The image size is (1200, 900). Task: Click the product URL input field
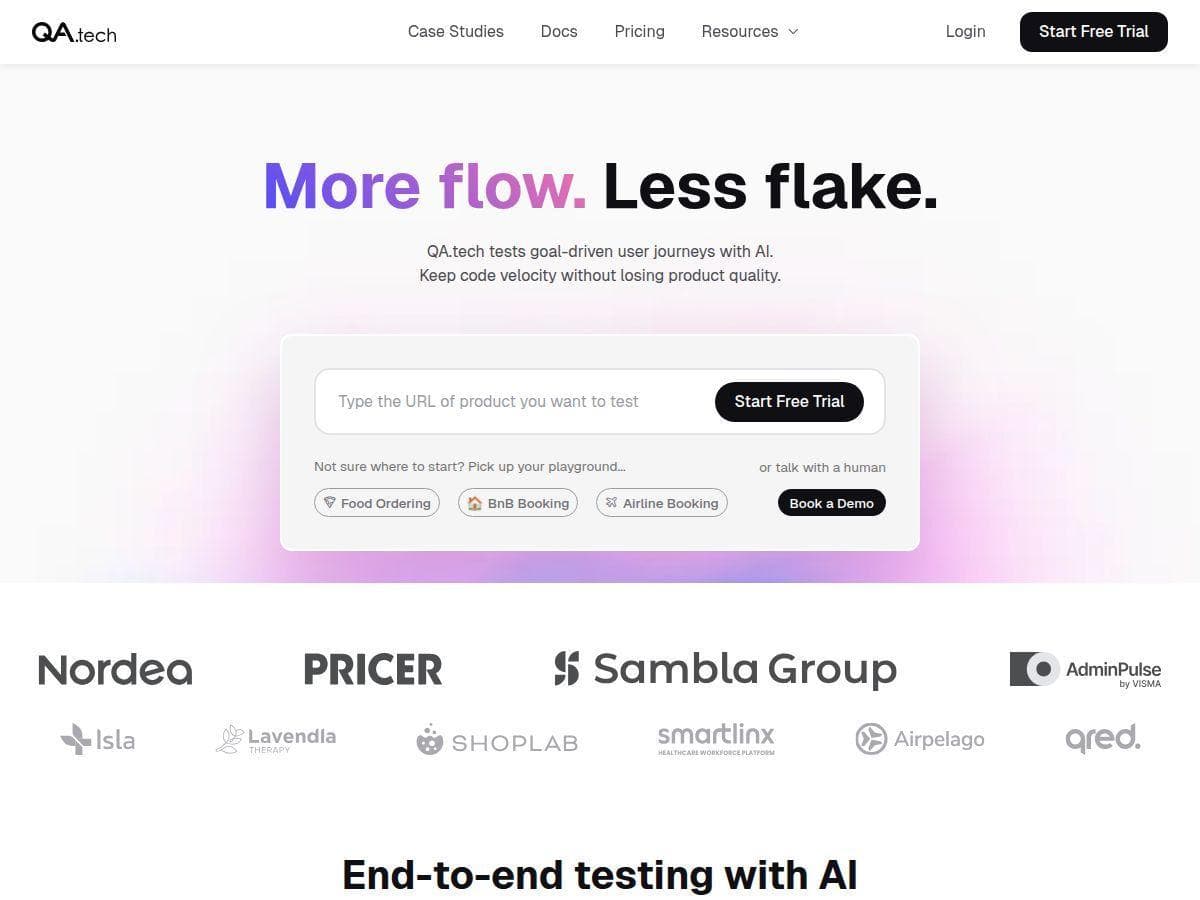[x=500, y=401]
